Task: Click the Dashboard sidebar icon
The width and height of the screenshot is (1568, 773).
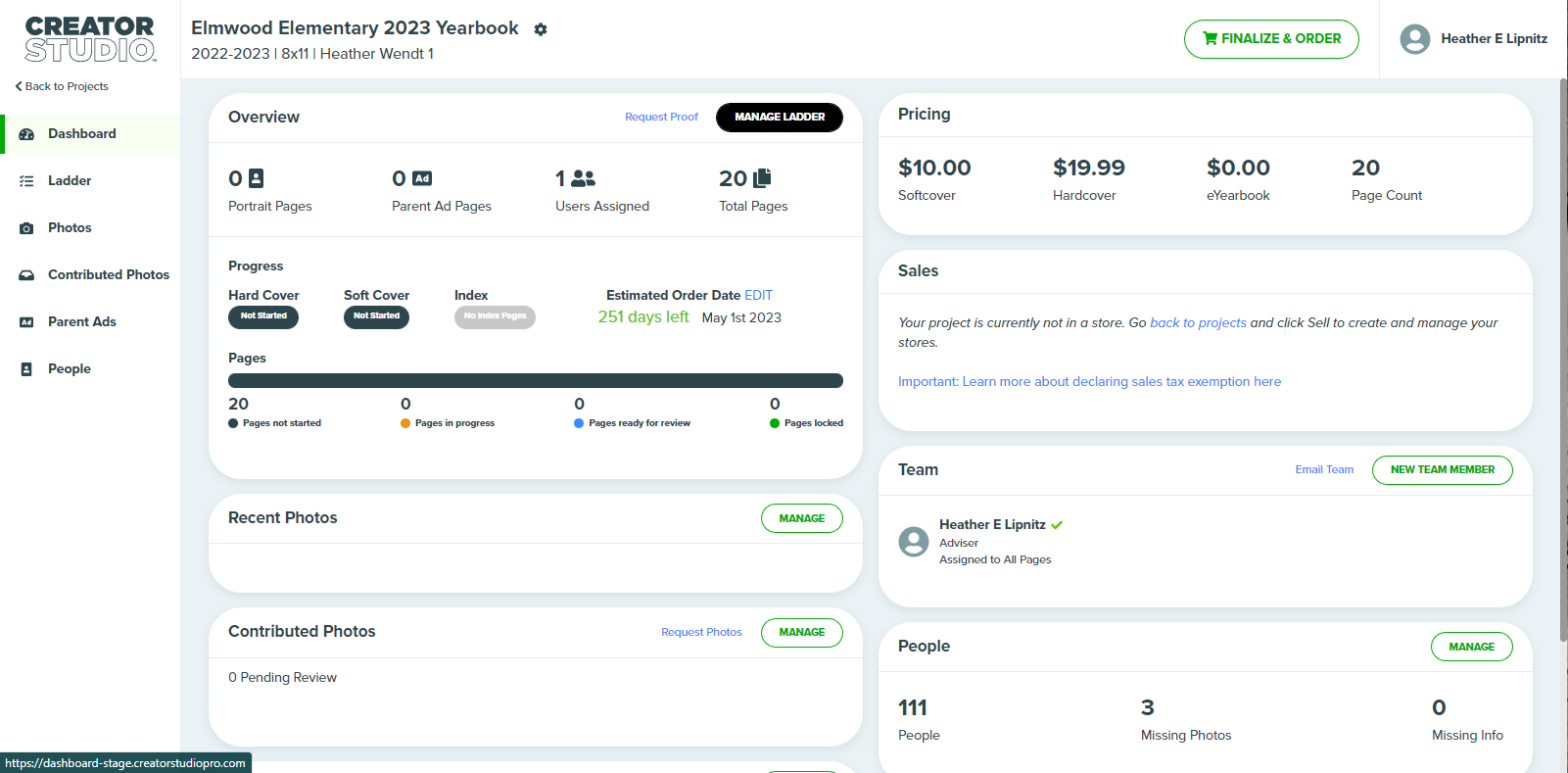Action: tap(26, 134)
